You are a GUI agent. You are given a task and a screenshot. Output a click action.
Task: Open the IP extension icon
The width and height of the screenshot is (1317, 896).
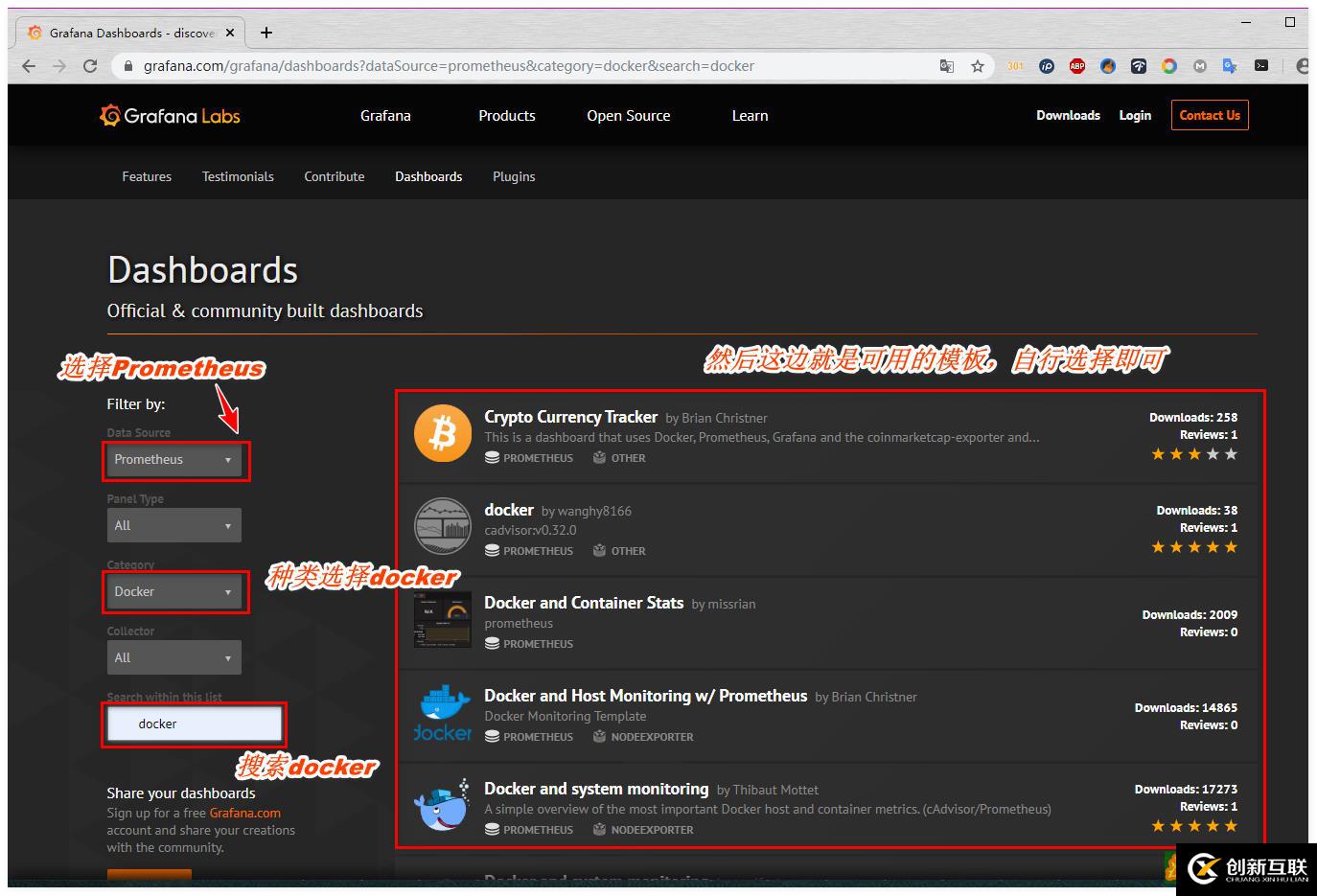coord(1047,66)
